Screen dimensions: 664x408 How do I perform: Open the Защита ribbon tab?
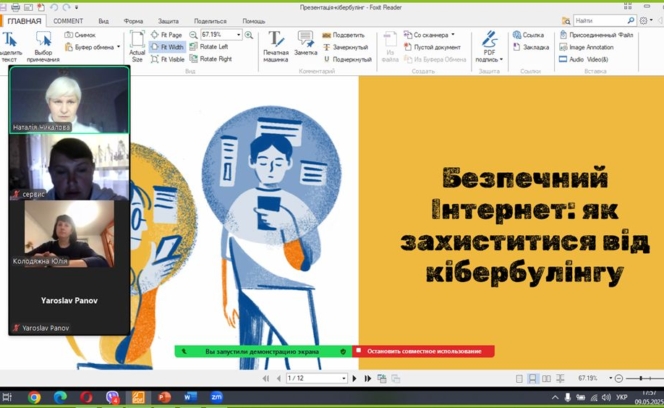168,20
